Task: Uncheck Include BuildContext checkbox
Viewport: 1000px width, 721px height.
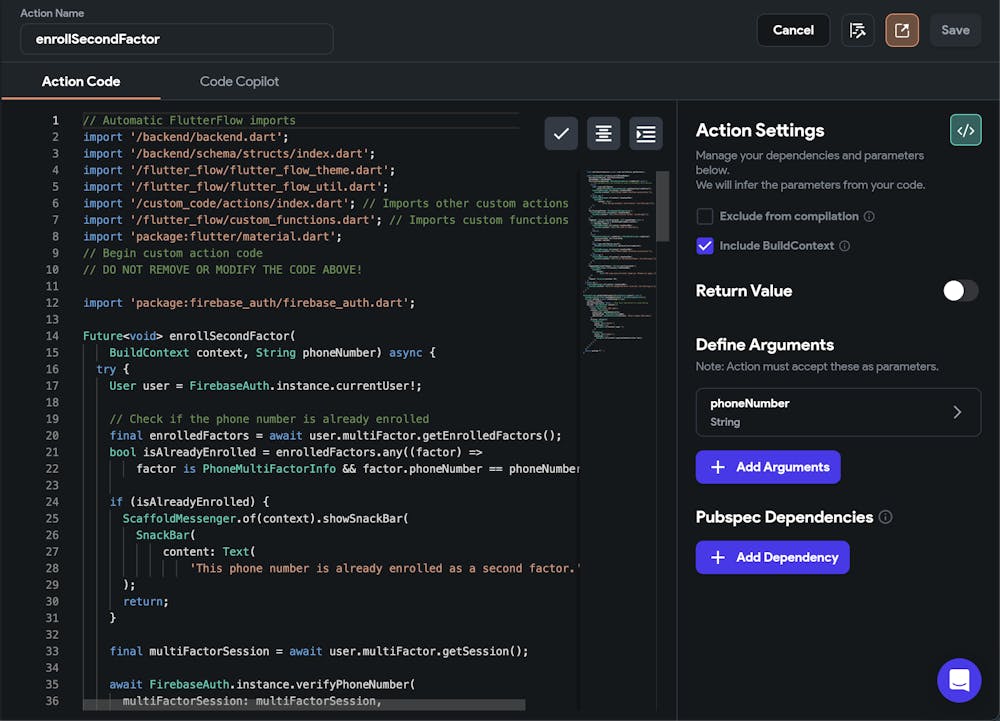Action: point(705,246)
